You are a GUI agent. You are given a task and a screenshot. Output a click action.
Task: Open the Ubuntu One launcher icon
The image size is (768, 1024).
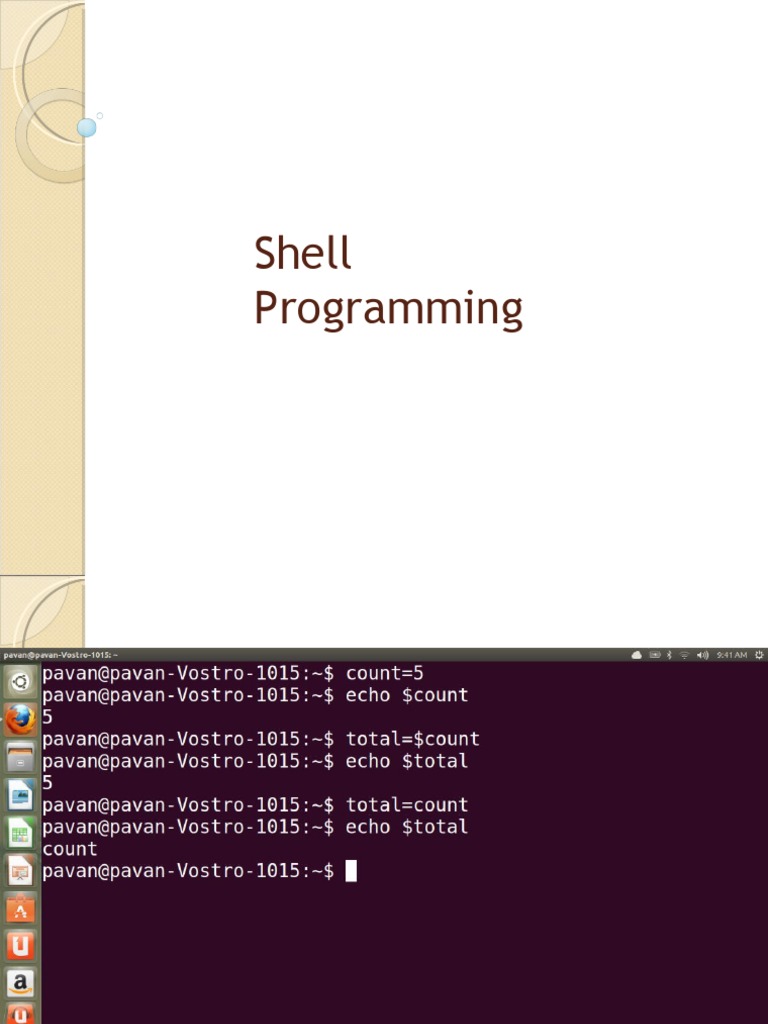[20, 946]
